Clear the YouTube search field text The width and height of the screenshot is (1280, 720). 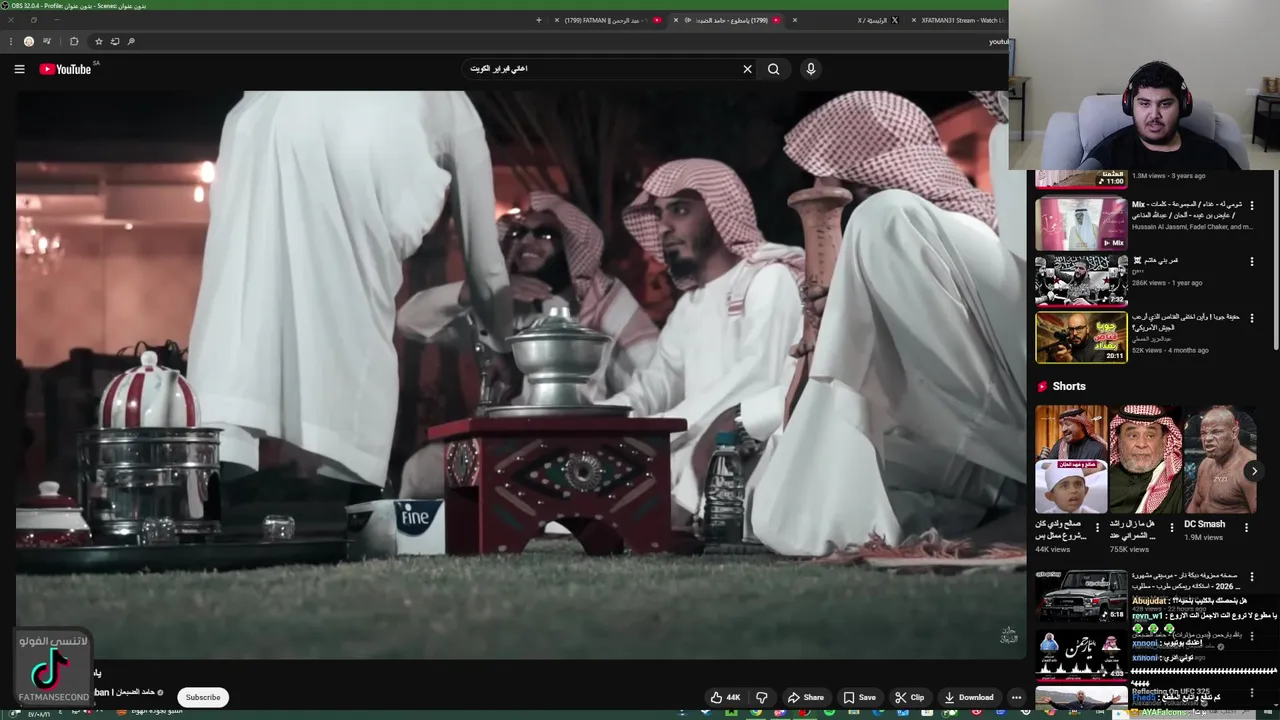coord(747,69)
